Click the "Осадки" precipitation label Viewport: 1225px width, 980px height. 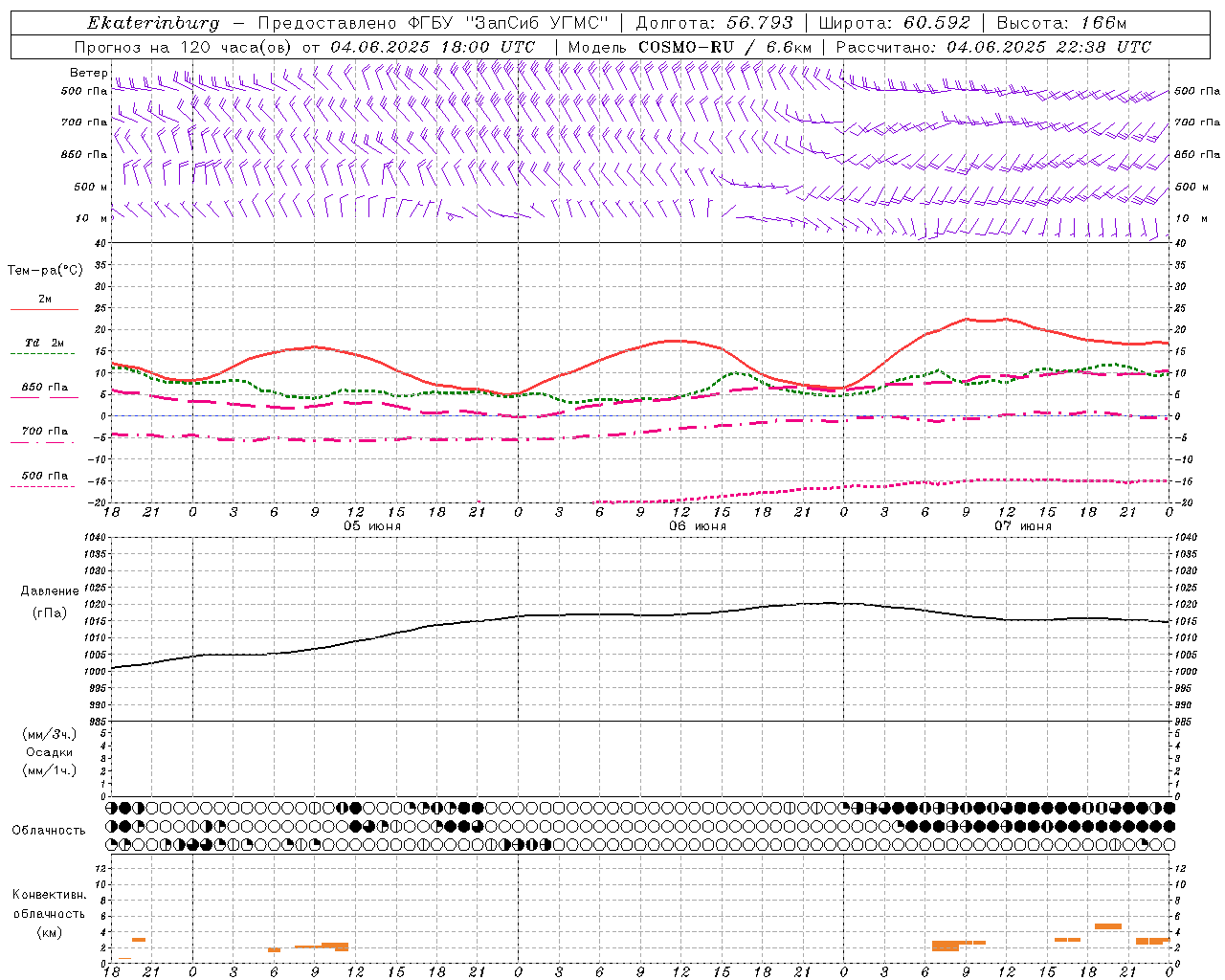[50, 752]
